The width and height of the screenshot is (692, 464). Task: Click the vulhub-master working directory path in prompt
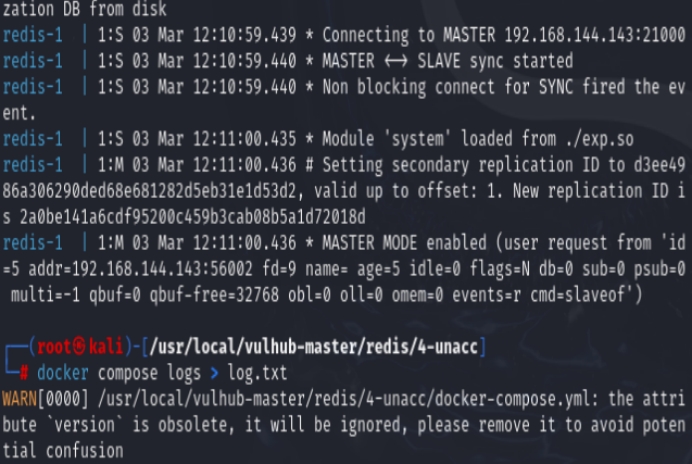pos(318,348)
